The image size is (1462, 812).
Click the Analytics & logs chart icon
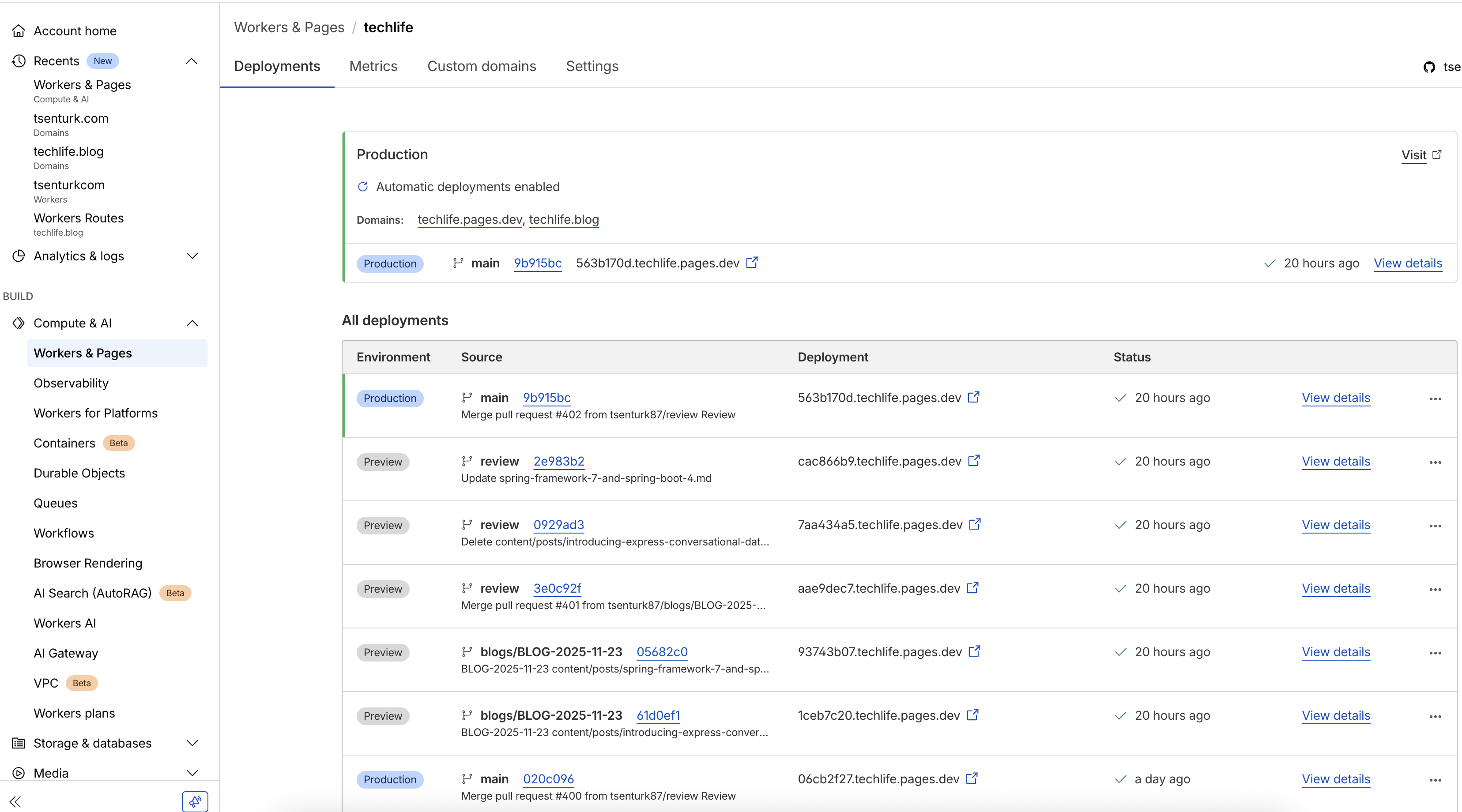(x=19, y=256)
